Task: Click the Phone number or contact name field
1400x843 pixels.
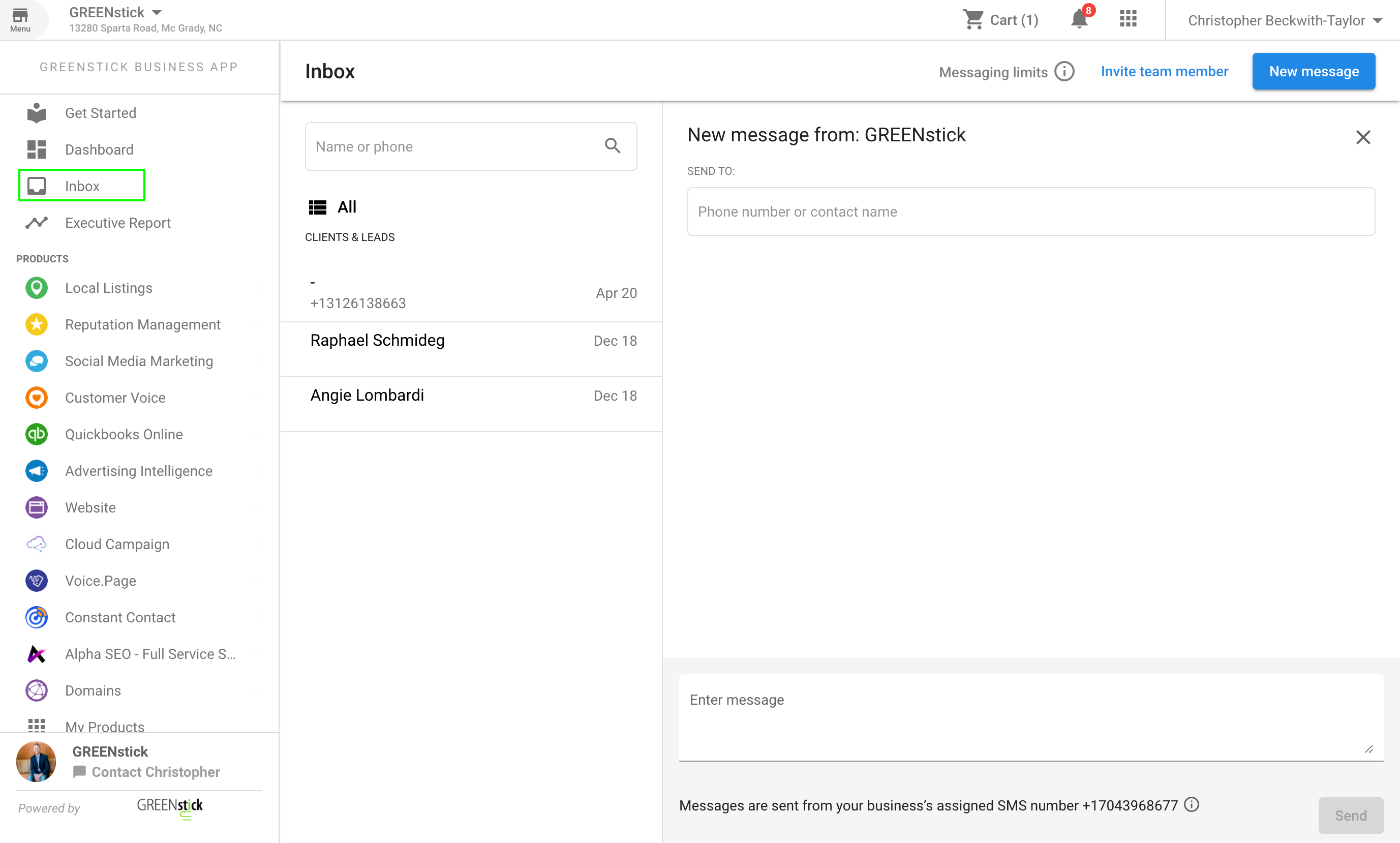Action: tap(1030, 212)
